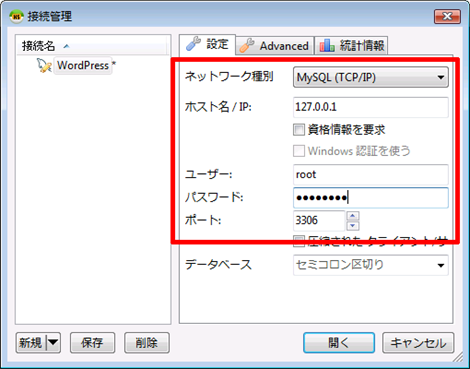Switch to the 統計情報 tab
Image resolution: width=470 pixels, height=369 pixels.
click(351, 46)
